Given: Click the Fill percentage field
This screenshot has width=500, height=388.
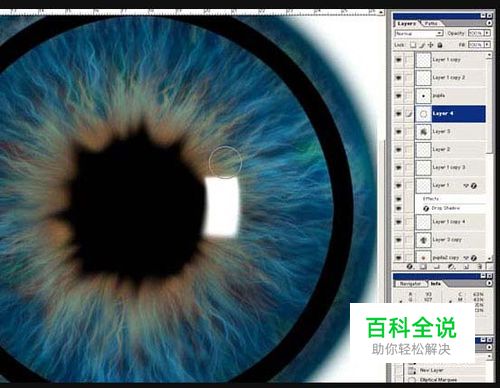Looking at the screenshot, I should tap(476, 44).
